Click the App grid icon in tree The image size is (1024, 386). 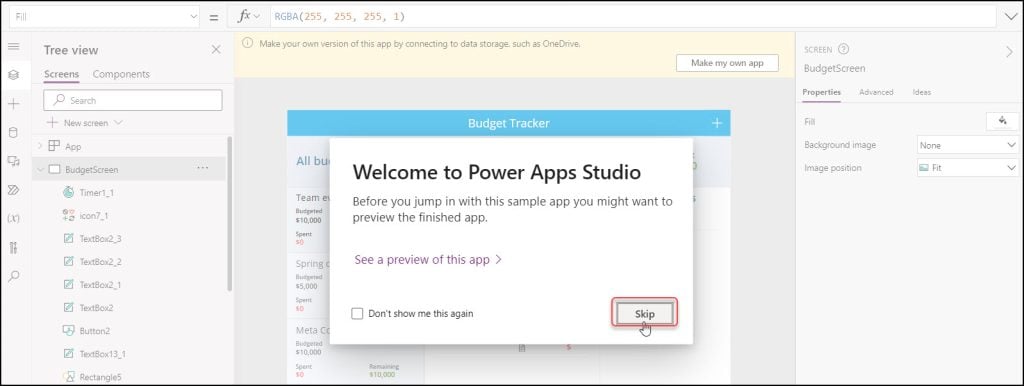54,146
